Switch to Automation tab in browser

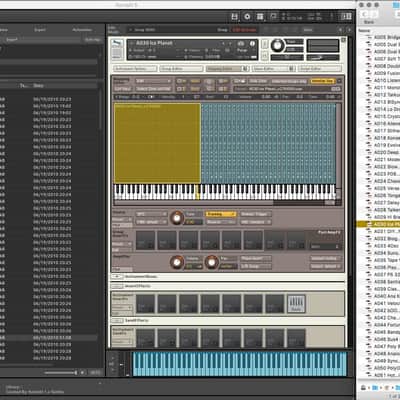click(x=82, y=30)
